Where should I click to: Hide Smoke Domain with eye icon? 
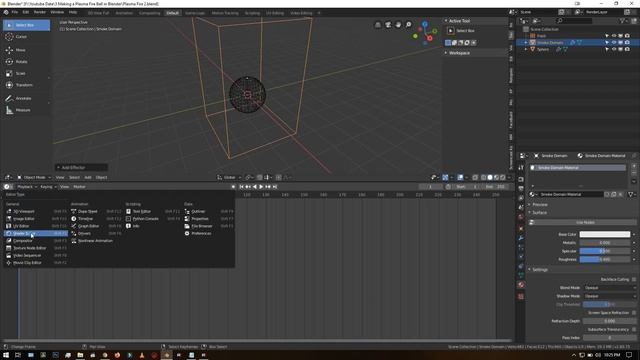click(614, 42)
